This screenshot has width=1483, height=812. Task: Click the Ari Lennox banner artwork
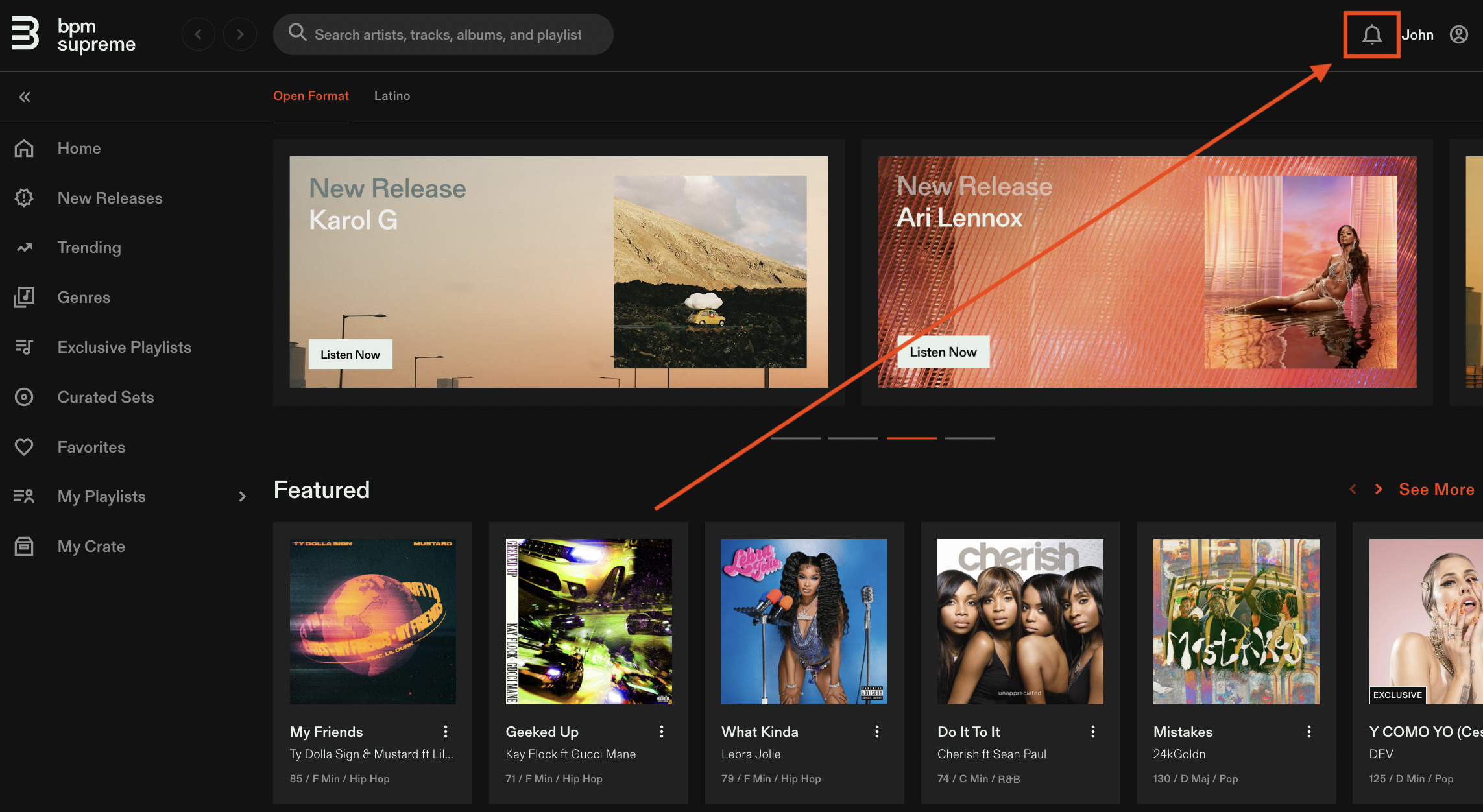click(1301, 272)
